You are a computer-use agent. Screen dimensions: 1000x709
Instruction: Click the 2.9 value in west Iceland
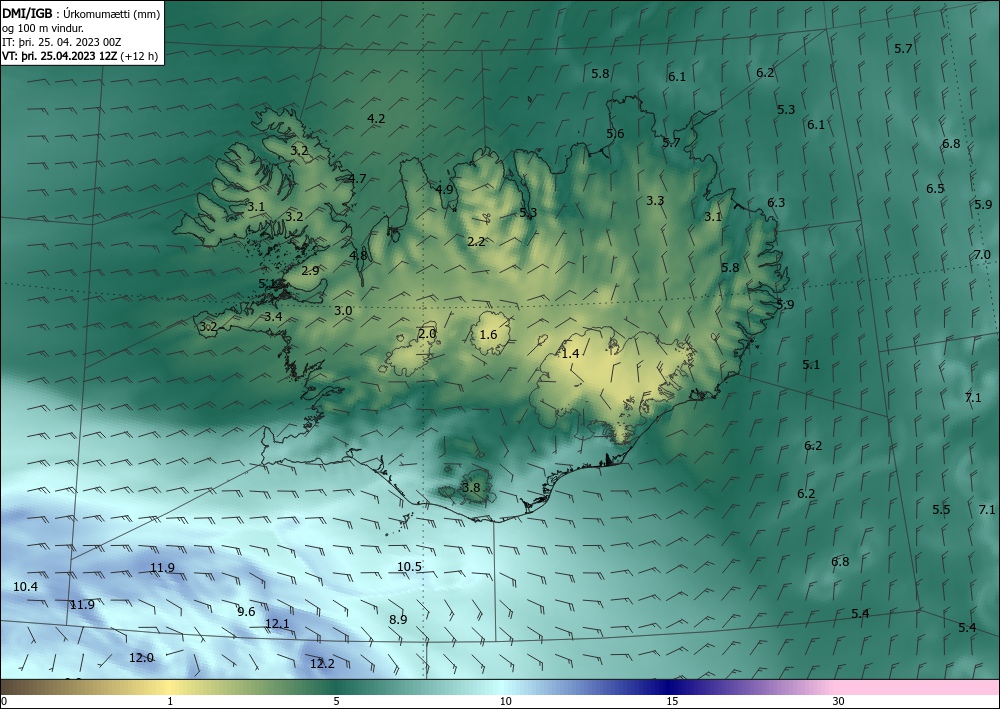click(310, 270)
